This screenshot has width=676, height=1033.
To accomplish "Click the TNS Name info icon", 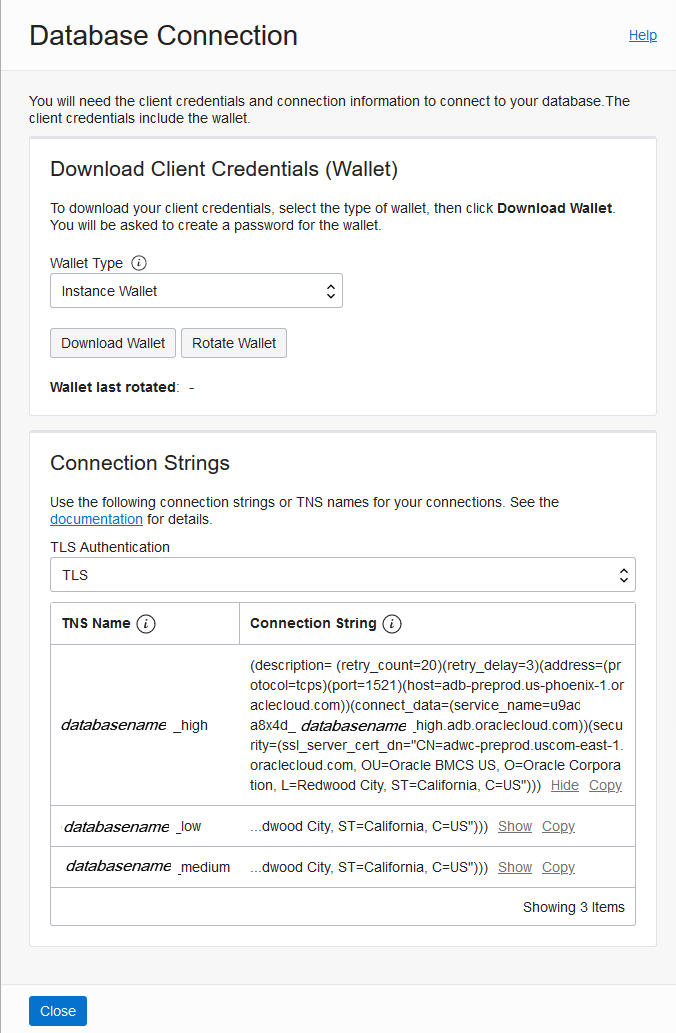I will click(146, 623).
